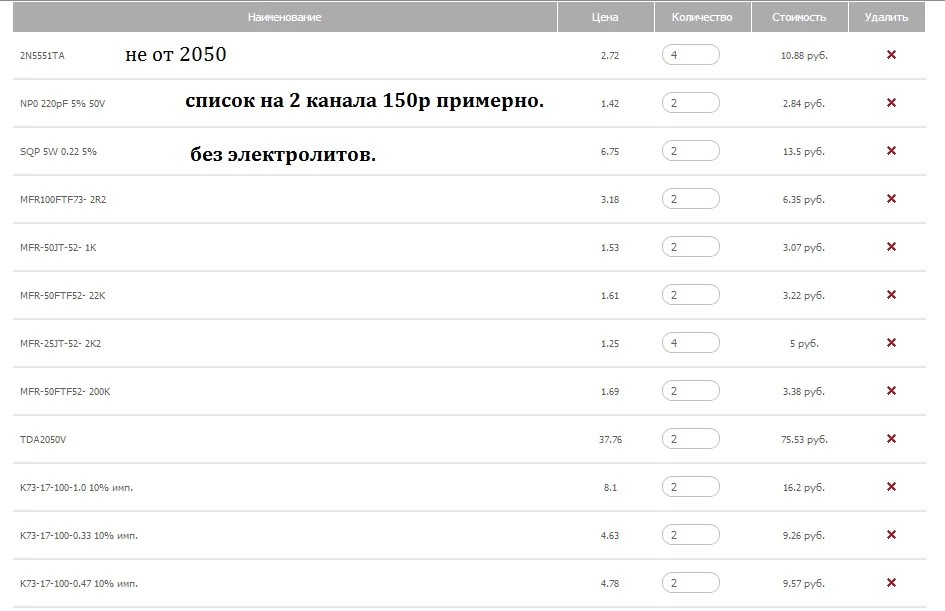The width and height of the screenshot is (945, 611).
Task: Click the cost 16.2 руб. value
Action: (804, 487)
